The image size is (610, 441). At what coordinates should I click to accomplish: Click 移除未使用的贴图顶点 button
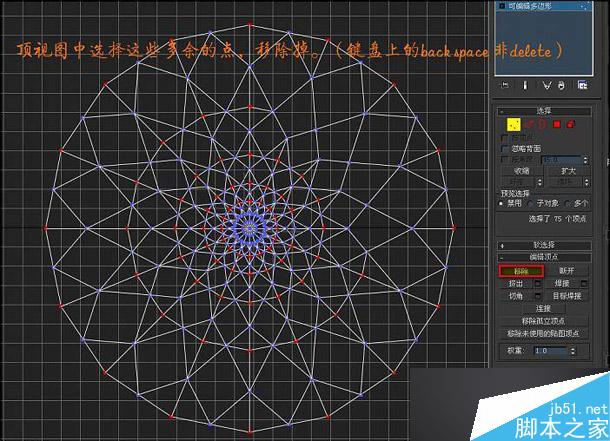click(x=544, y=333)
